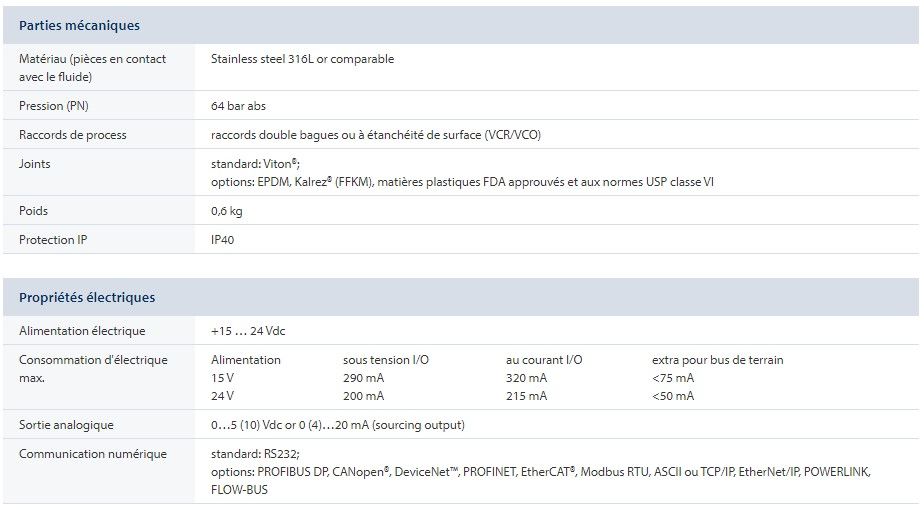Click the "Stainless steel 316L or comparable" text
Image resolution: width=924 pixels, height=510 pixels.
(x=302, y=59)
